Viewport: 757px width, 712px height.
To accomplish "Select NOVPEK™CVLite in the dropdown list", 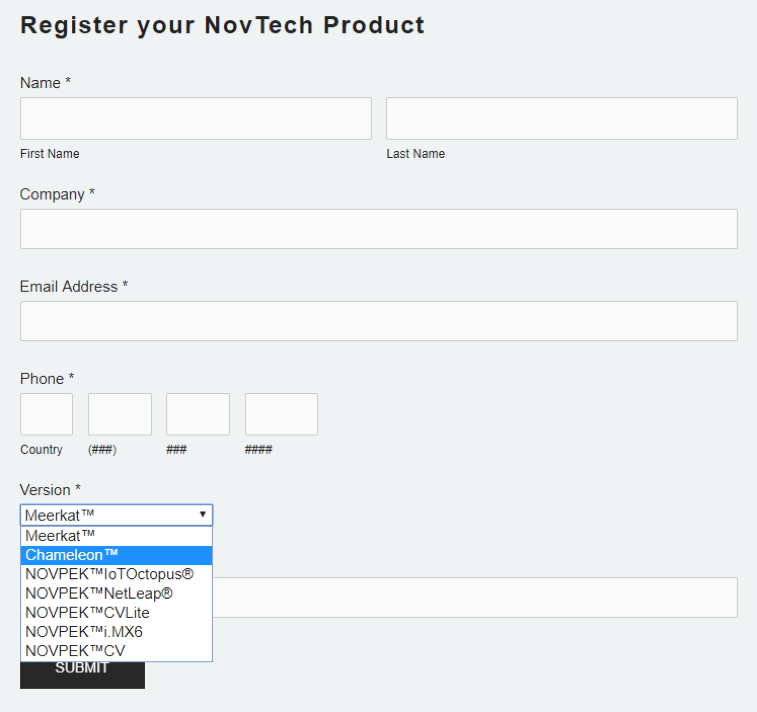I will (x=116, y=612).
